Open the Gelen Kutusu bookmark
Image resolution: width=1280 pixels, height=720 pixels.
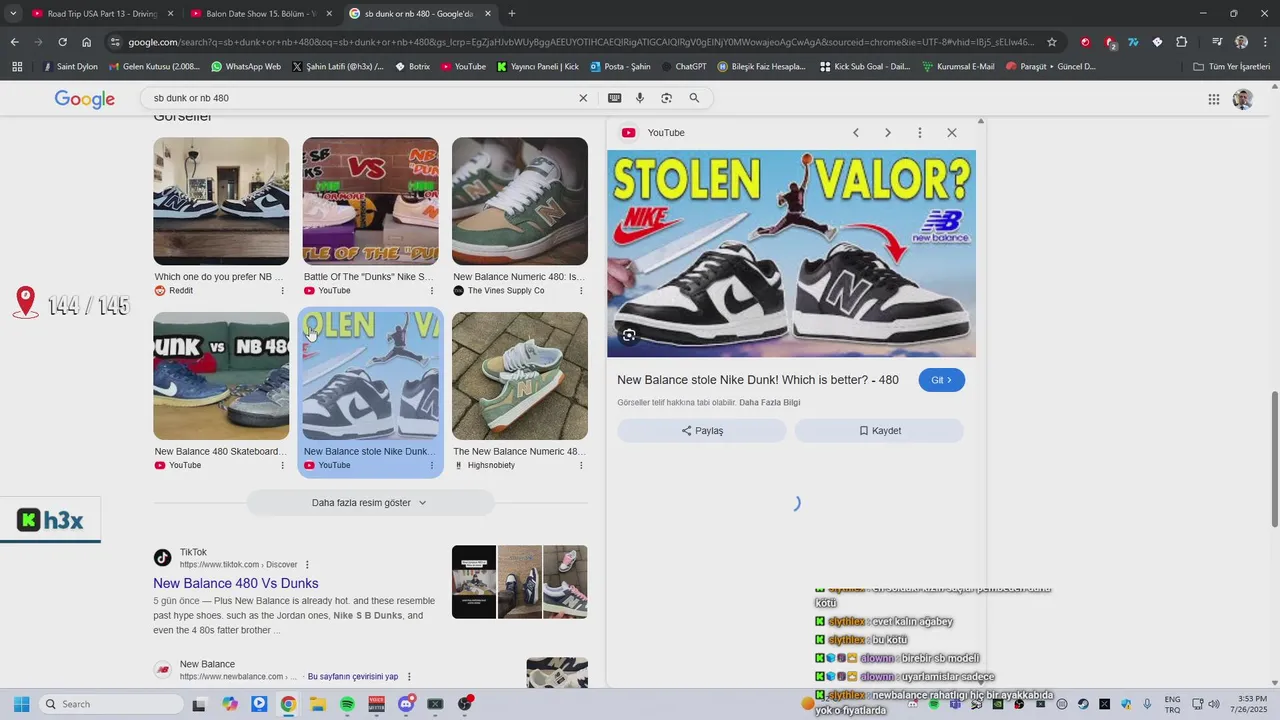tap(154, 67)
